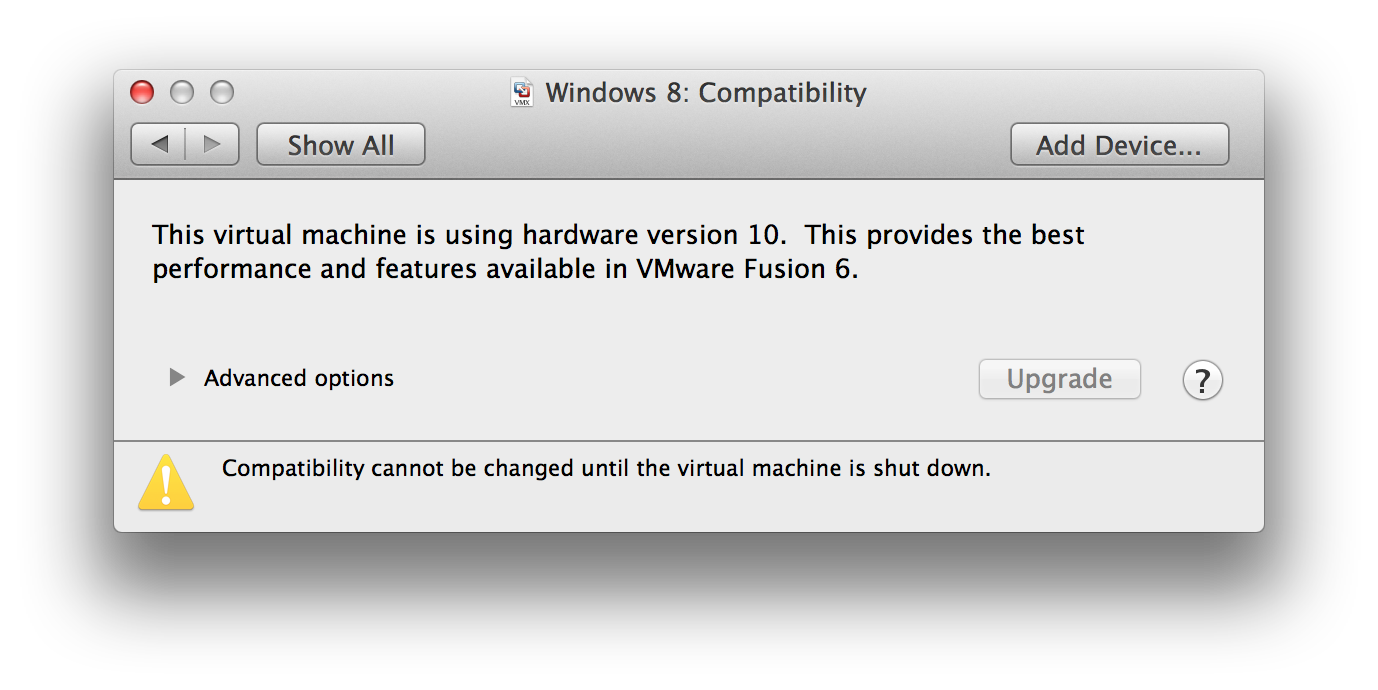Open help with the question mark button
1378x690 pixels.
click(1202, 380)
